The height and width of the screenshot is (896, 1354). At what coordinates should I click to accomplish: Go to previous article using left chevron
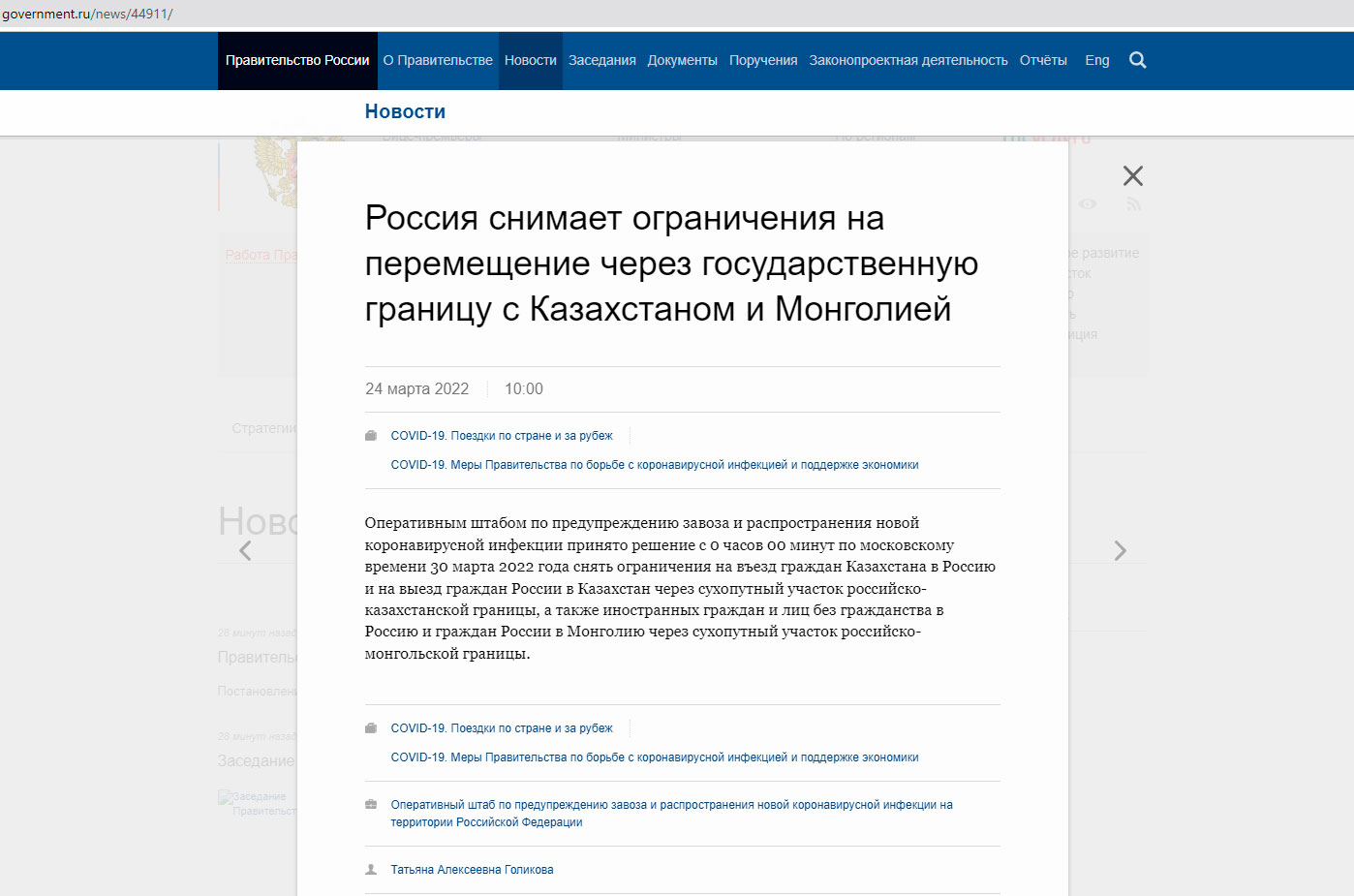(245, 551)
